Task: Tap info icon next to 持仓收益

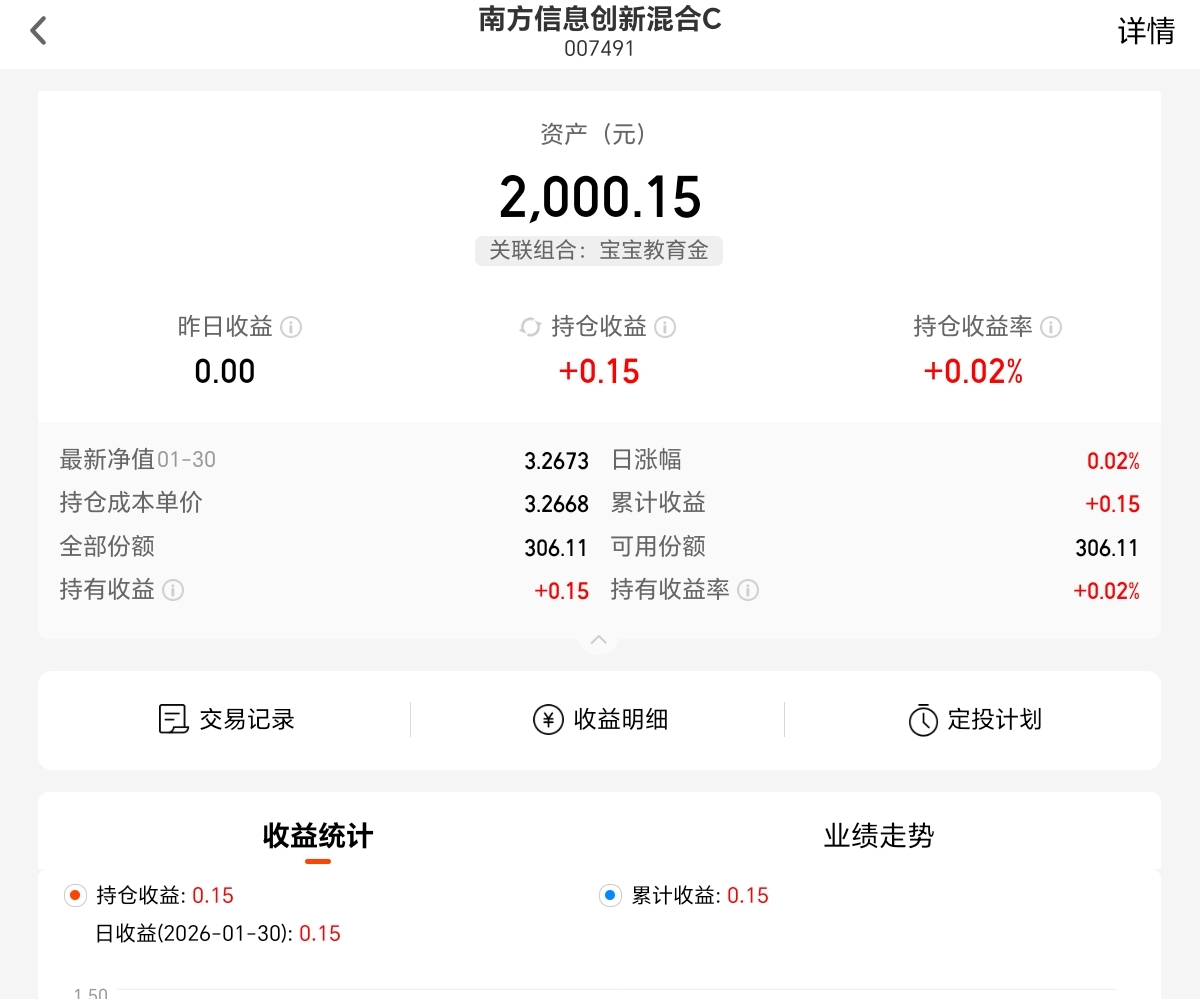Action: (665, 327)
